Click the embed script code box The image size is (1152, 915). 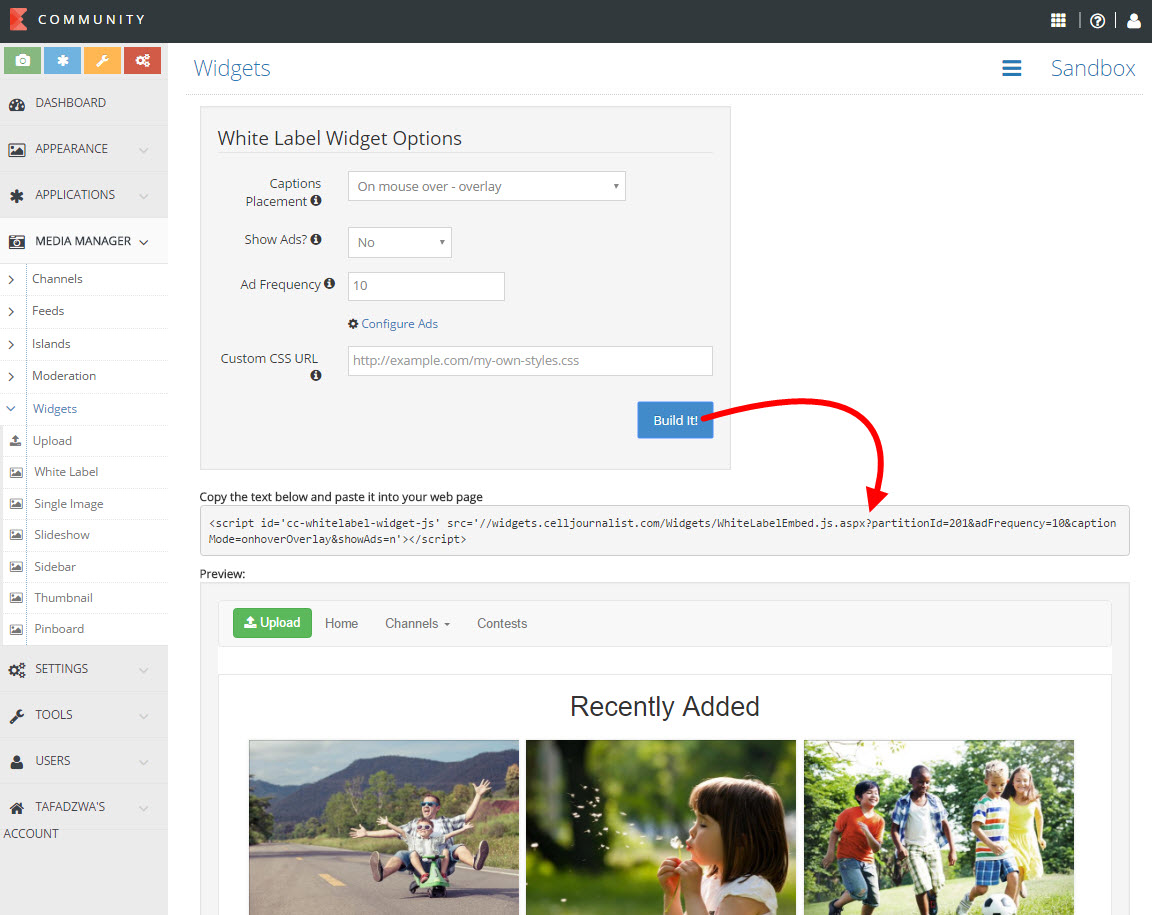(664, 531)
